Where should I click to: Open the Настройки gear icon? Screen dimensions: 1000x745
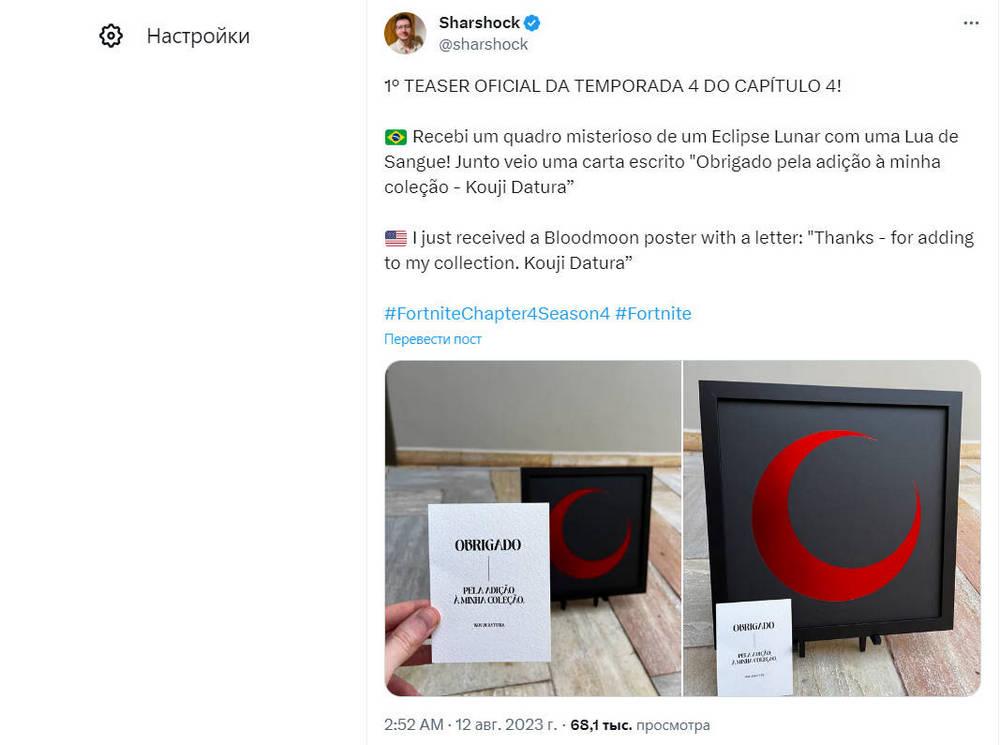pos(111,36)
